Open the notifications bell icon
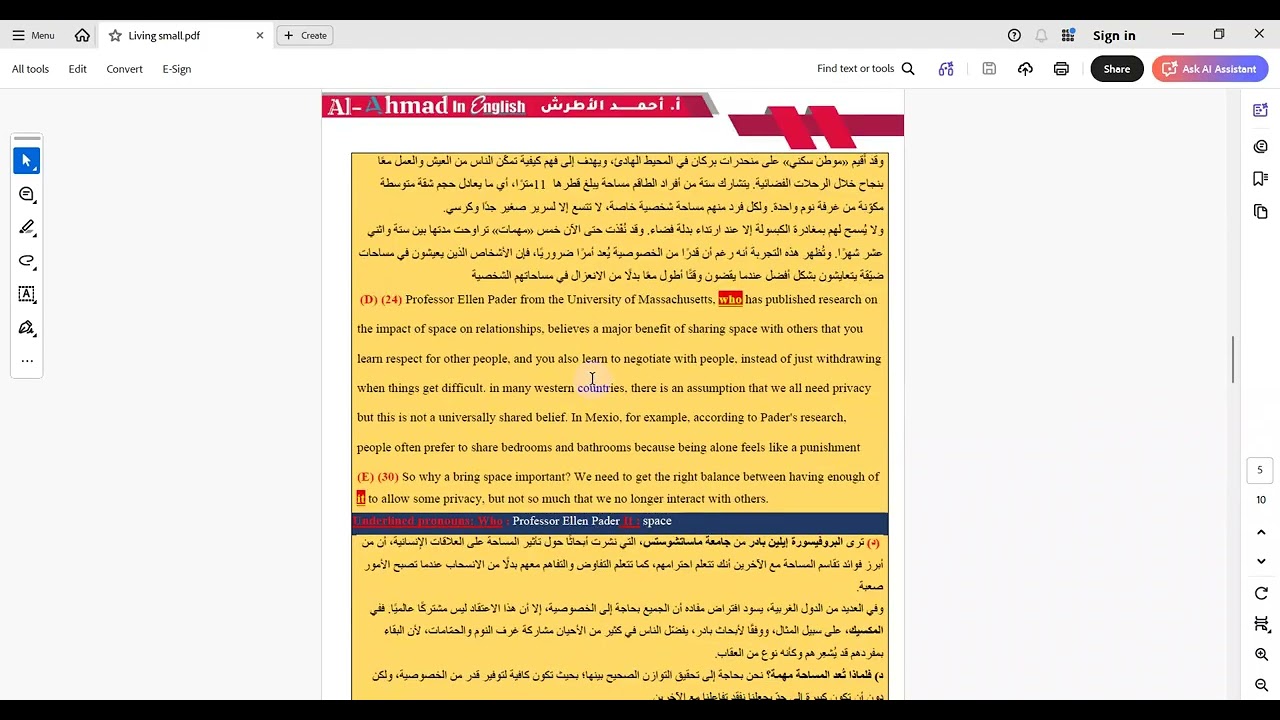This screenshot has width=1280, height=720. coord(1041,35)
